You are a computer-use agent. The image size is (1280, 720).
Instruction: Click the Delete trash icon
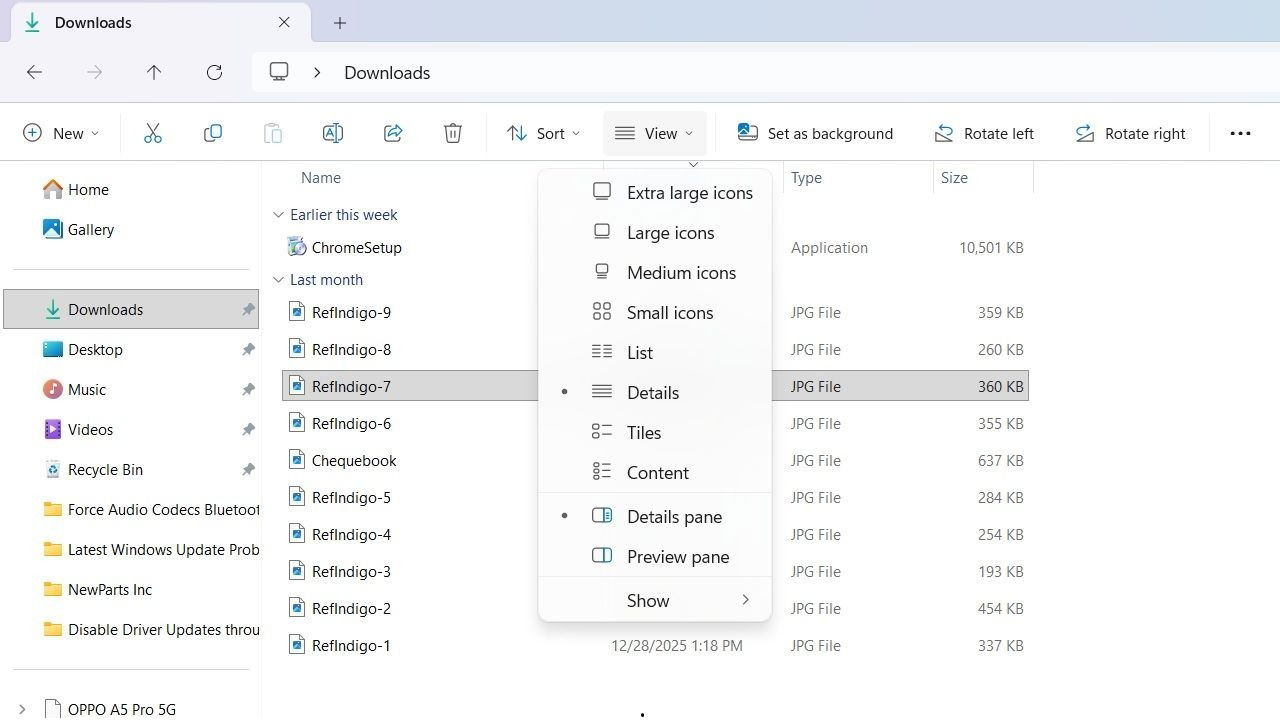(x=452, y=132)
